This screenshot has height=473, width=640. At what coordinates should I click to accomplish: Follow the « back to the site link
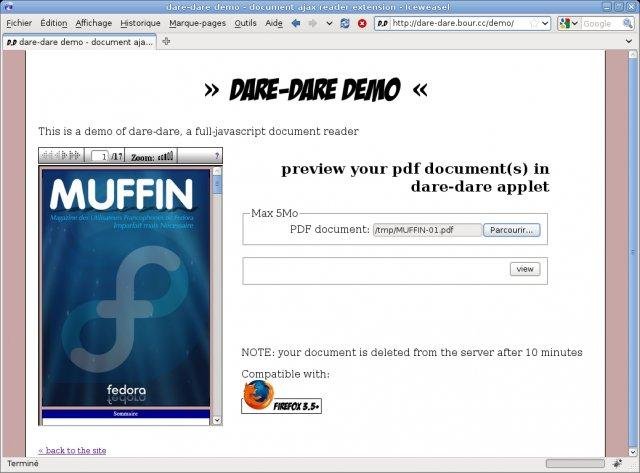(x=72, y=451)
